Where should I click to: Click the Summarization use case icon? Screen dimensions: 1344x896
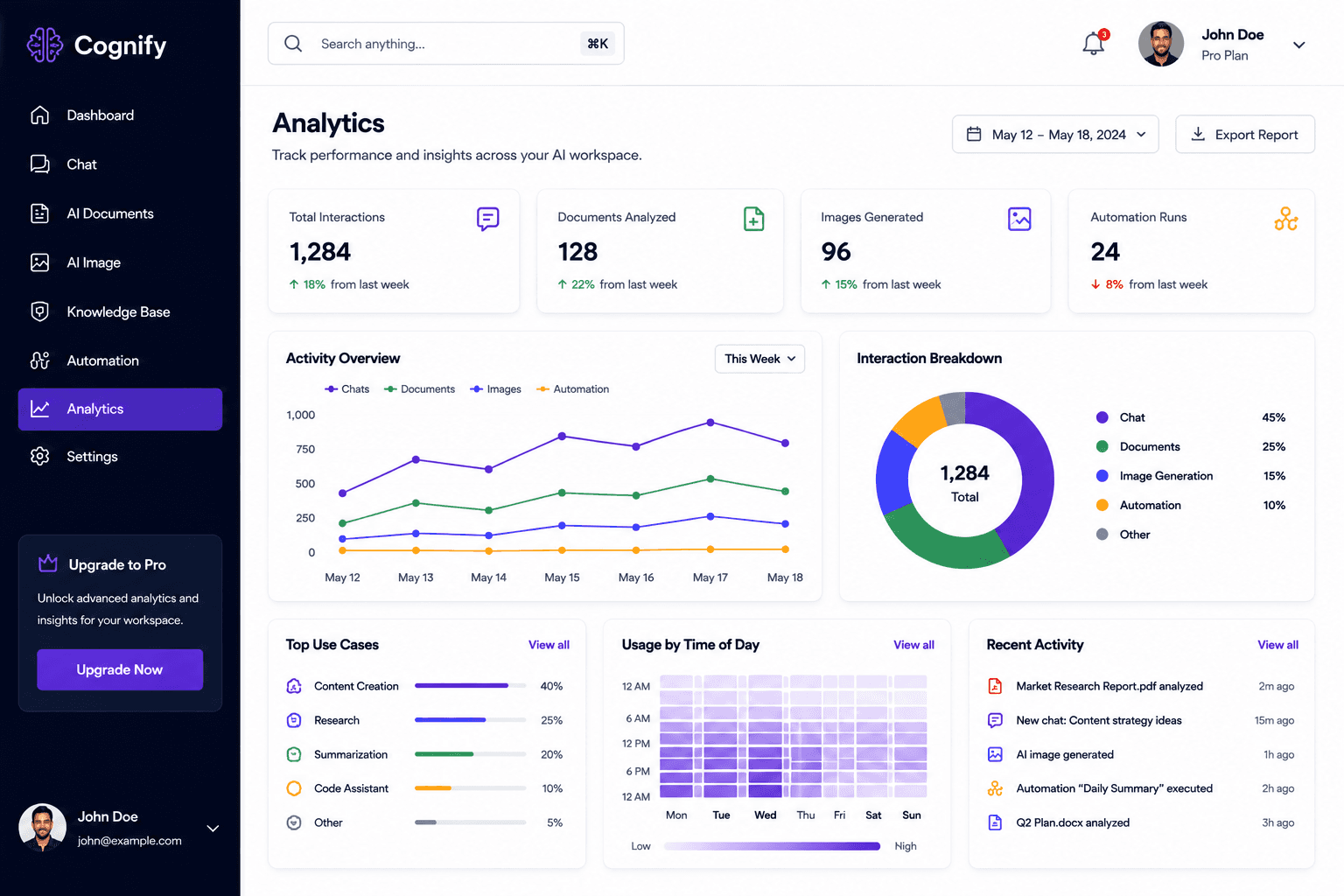294,754
